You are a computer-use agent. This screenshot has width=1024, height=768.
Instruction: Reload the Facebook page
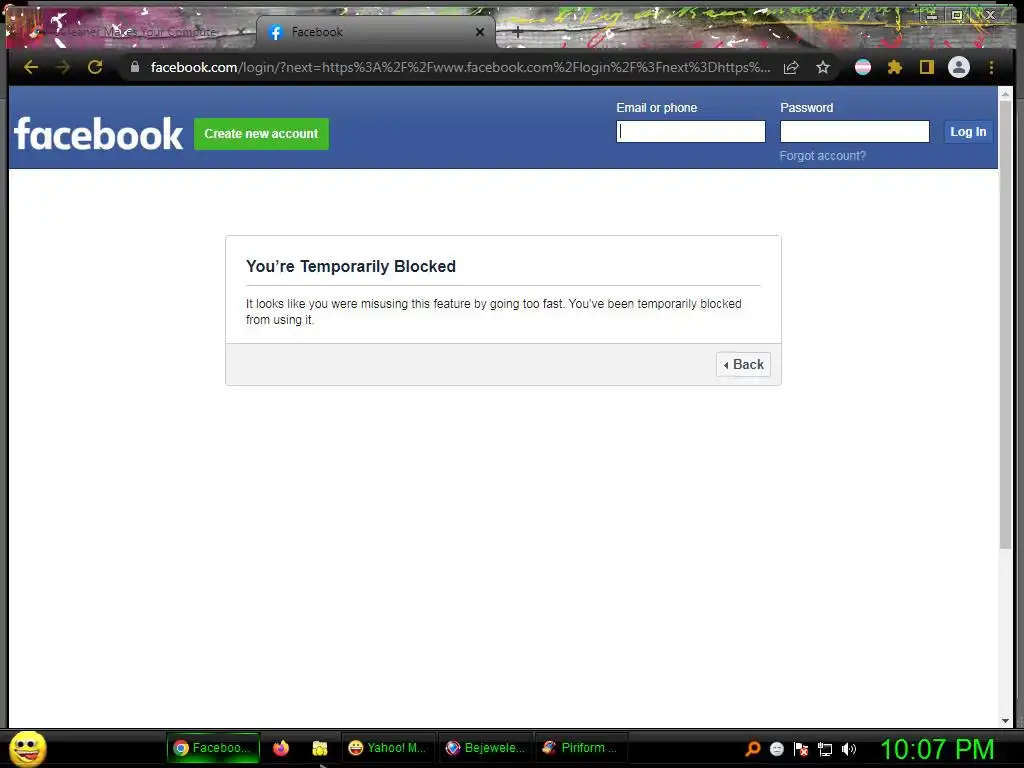pyautogui.click(x=95, y=67)
